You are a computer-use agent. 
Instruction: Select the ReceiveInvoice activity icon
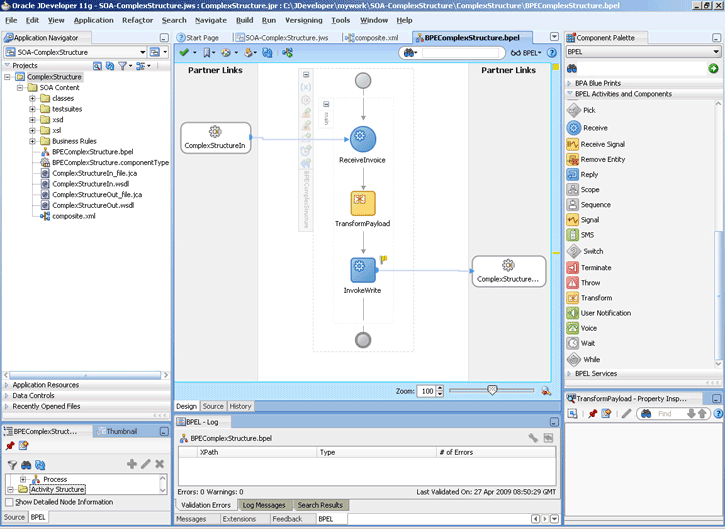362,139
